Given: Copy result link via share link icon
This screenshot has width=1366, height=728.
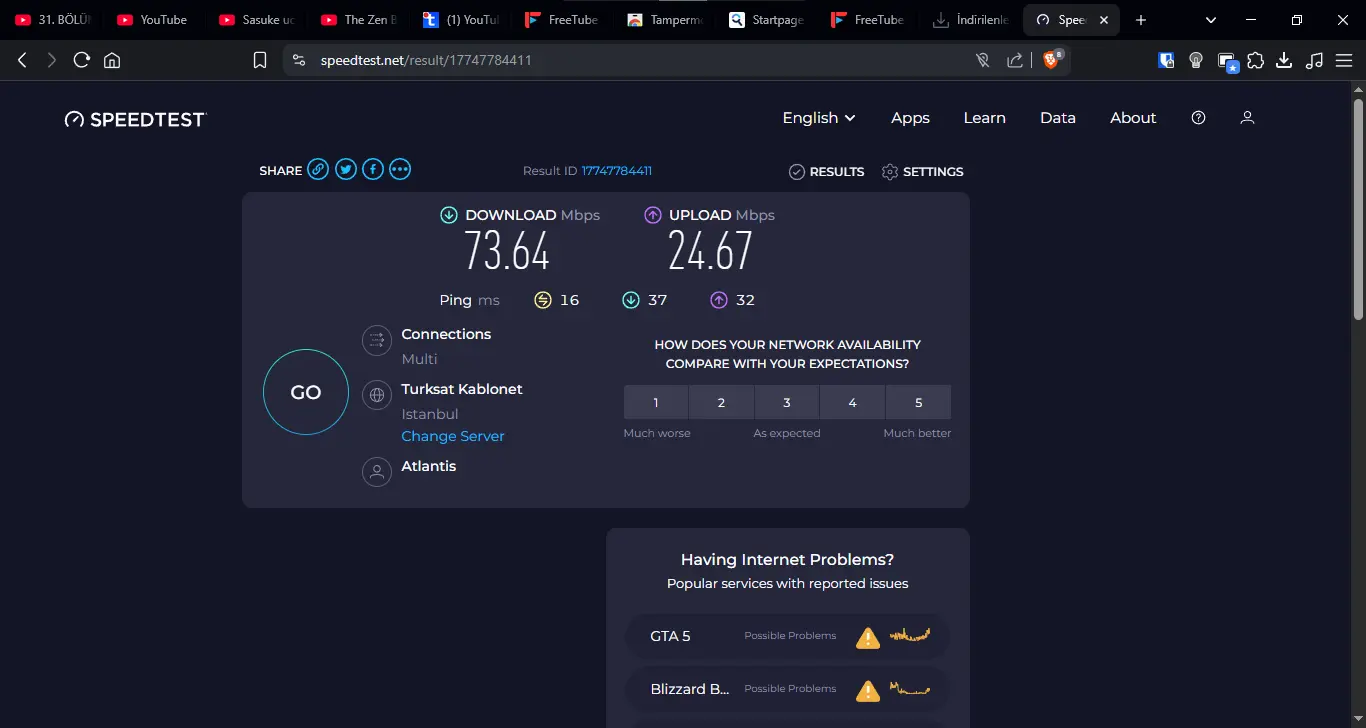Looking at the screenshot, I should 318,170.
